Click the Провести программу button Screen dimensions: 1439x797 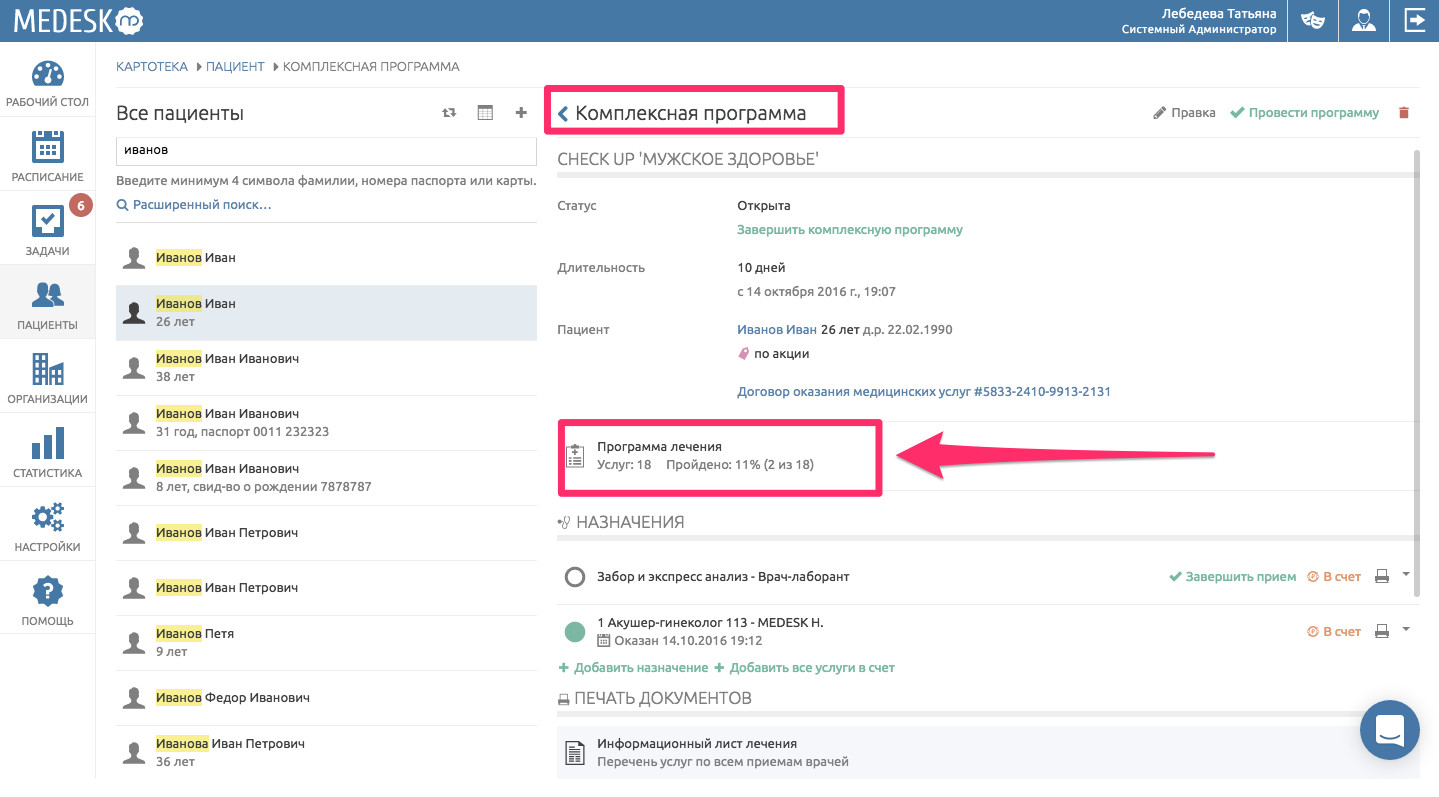1304,113
